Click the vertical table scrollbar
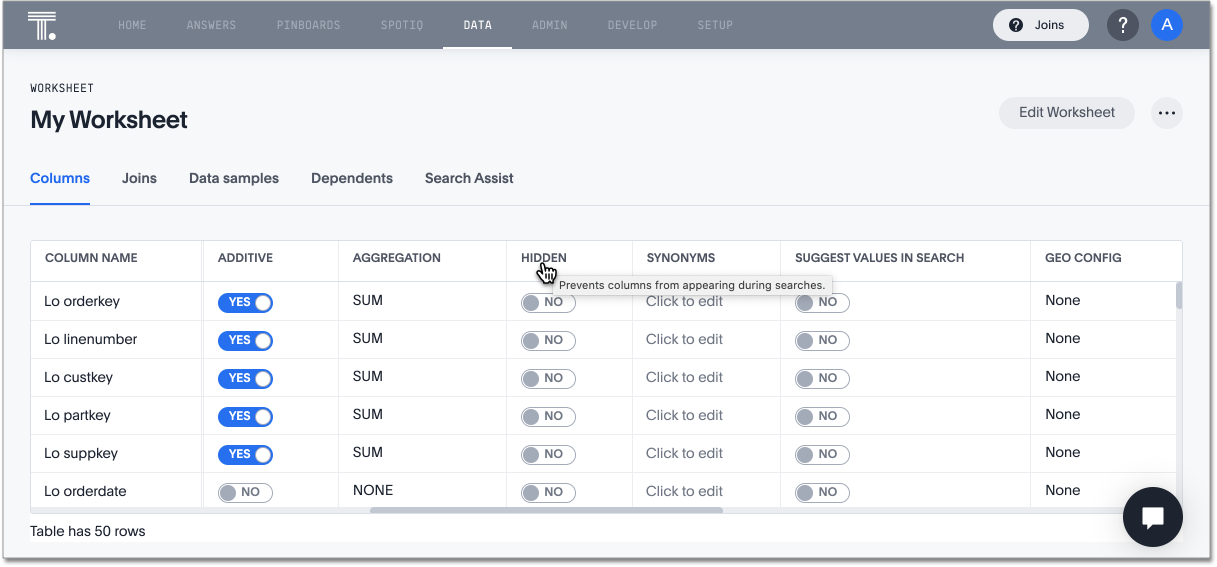Image resolution: width=1217 pixels, height=567 pixels. (x=1179, y=296)
